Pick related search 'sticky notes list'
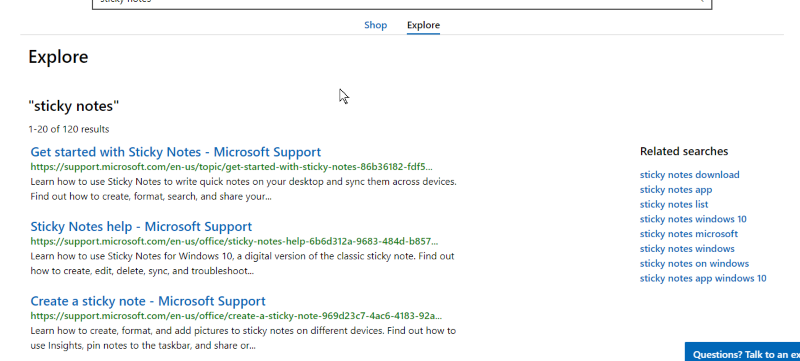 click(674, 204)
